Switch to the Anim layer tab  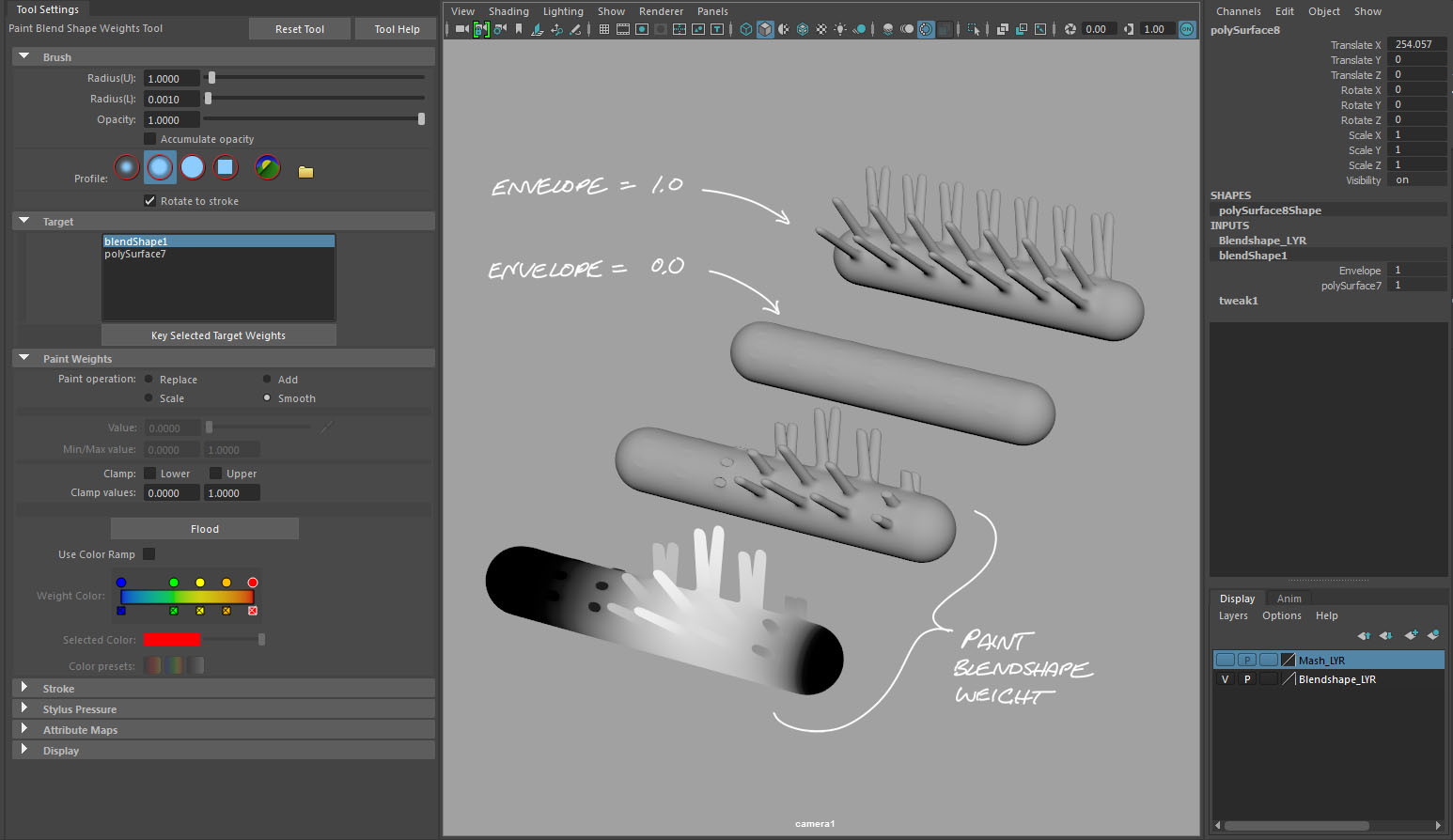[x=1289, y=599]
